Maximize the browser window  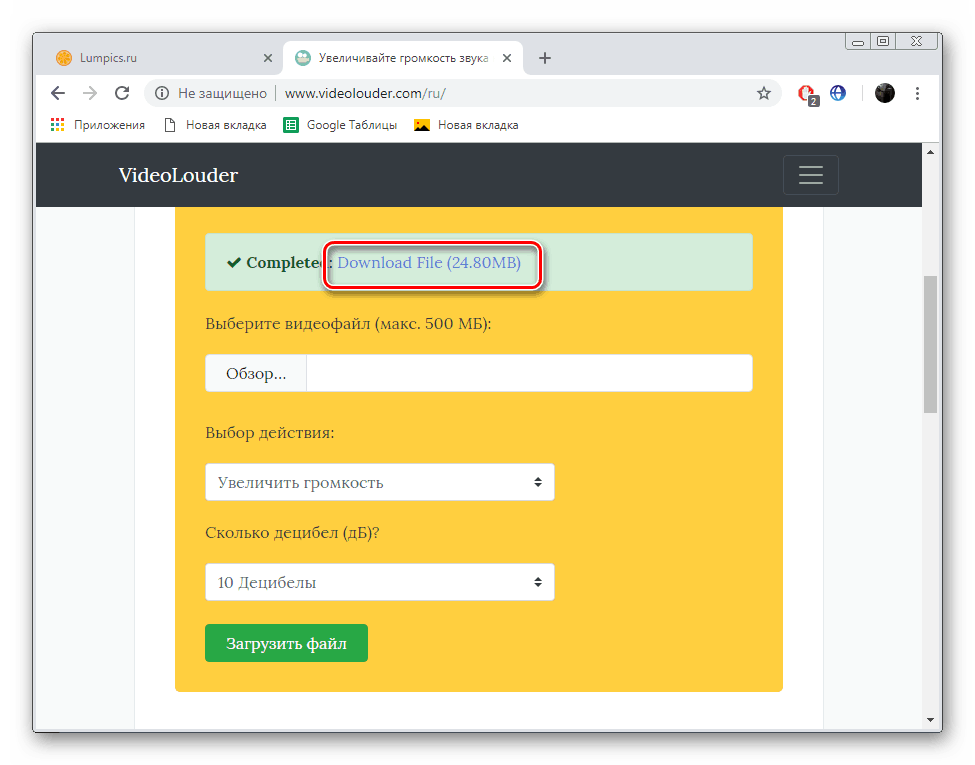pos(882,42)
